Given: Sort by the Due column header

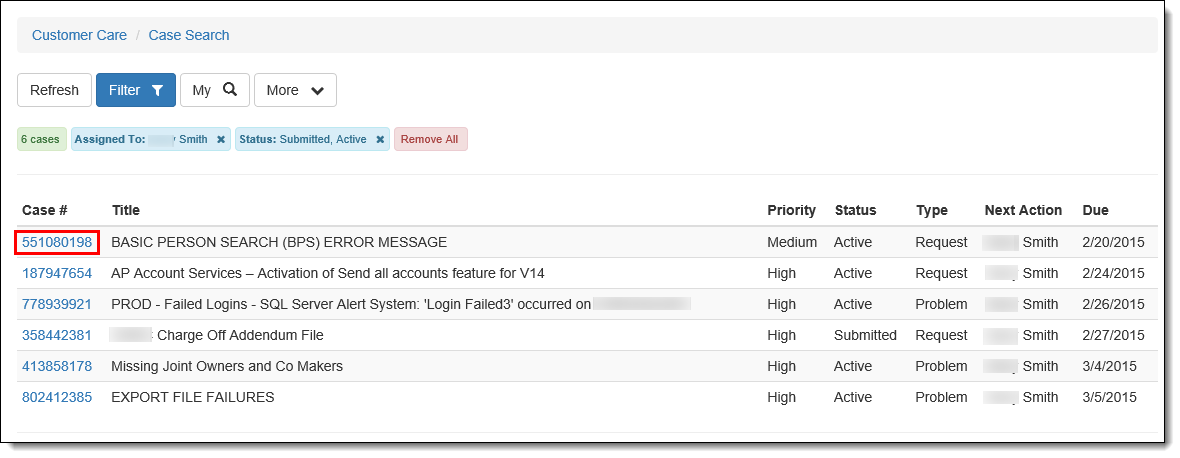Looking at the screenshot, I should pyautogui.click(x=1095, y=211).
